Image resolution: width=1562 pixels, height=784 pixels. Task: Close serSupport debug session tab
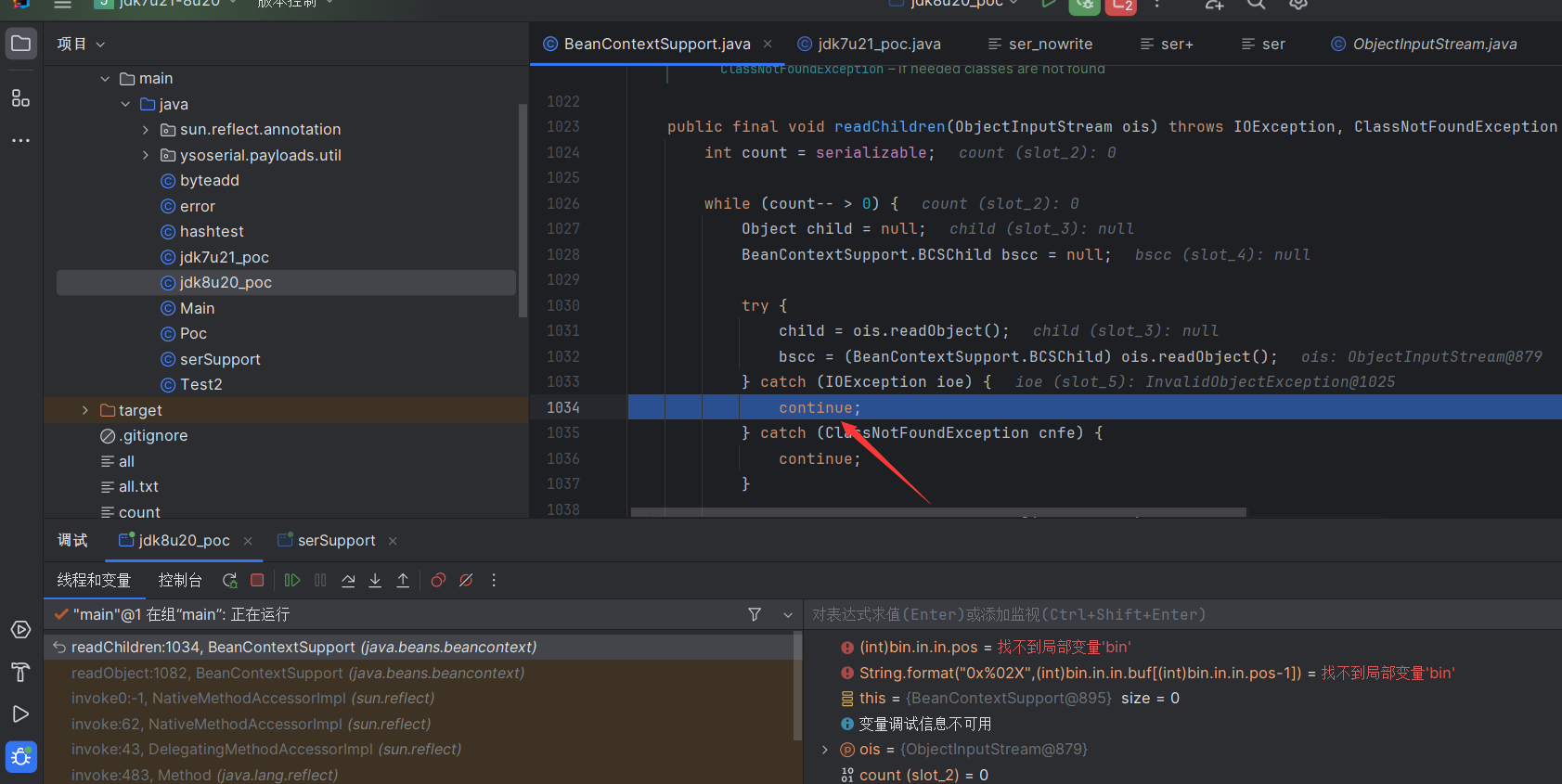(x=393, y=541)
